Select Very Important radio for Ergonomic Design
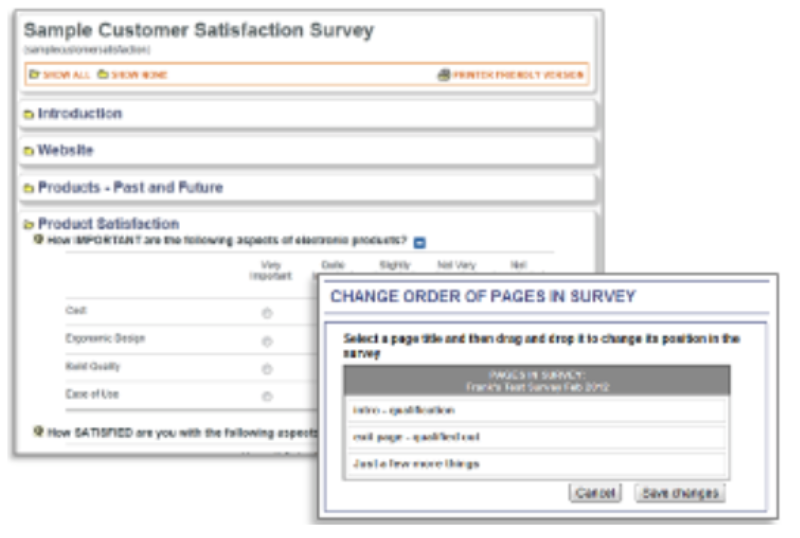The height and width of the screenshot is (538, 800). coord(267,341)
